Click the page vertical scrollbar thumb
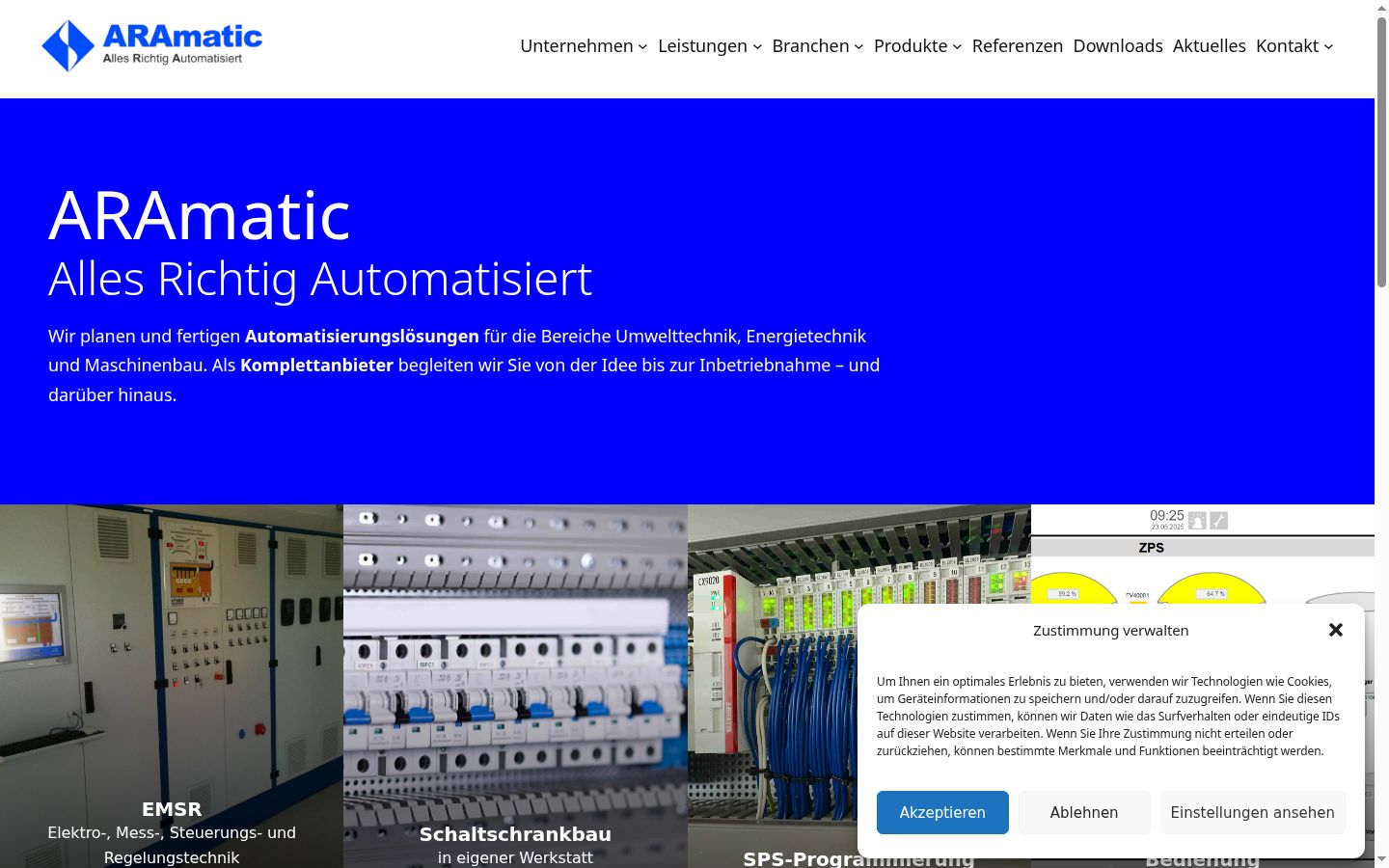This screenshot has width=1389, height=868. [1381, 151]
